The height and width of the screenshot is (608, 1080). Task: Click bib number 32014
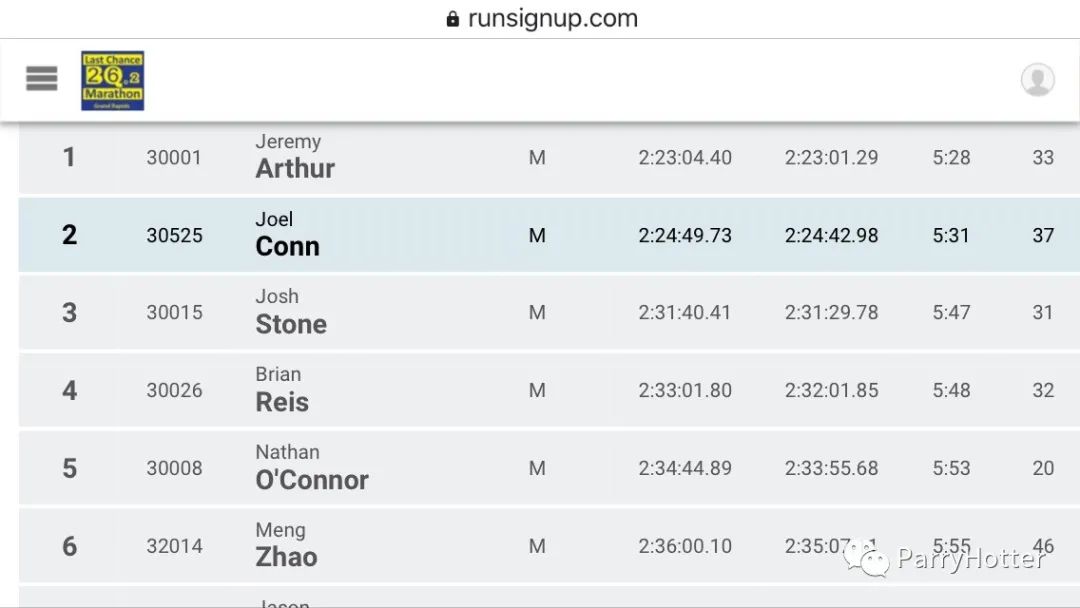(x=174, y=546)
